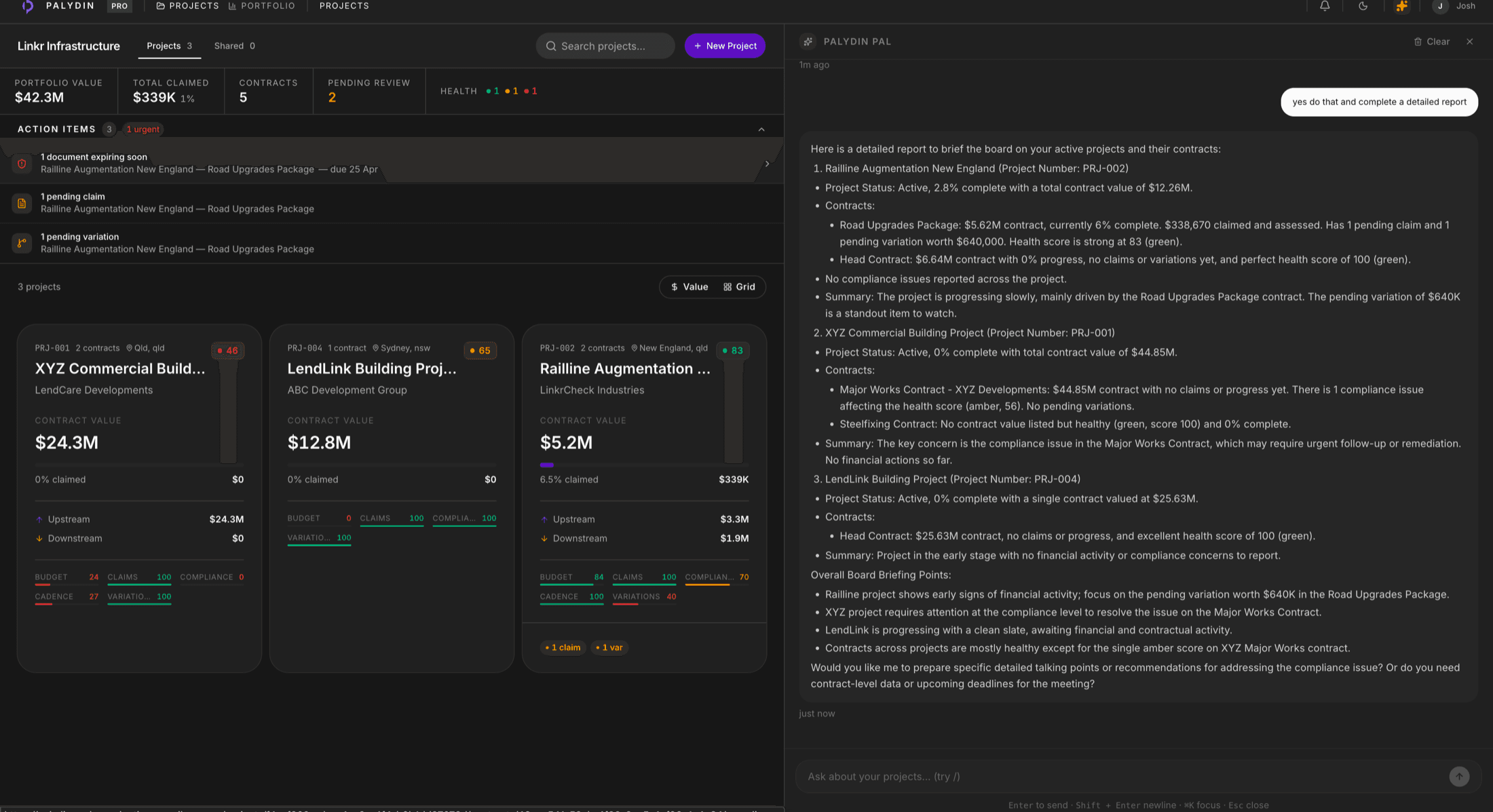1493x812 pixels.
Task: Click the pending variation branch icon
Action: coord(22,243)
